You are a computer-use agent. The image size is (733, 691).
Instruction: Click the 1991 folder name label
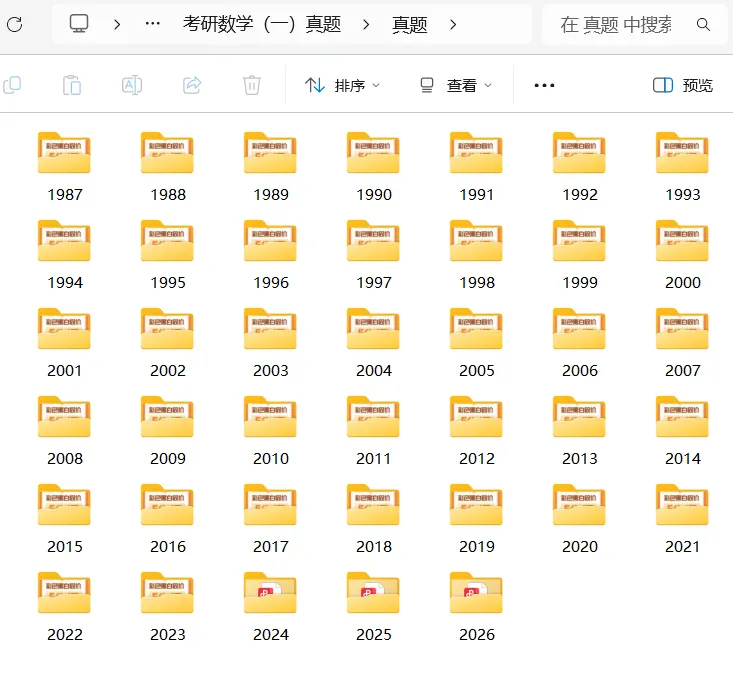(476, 194)
